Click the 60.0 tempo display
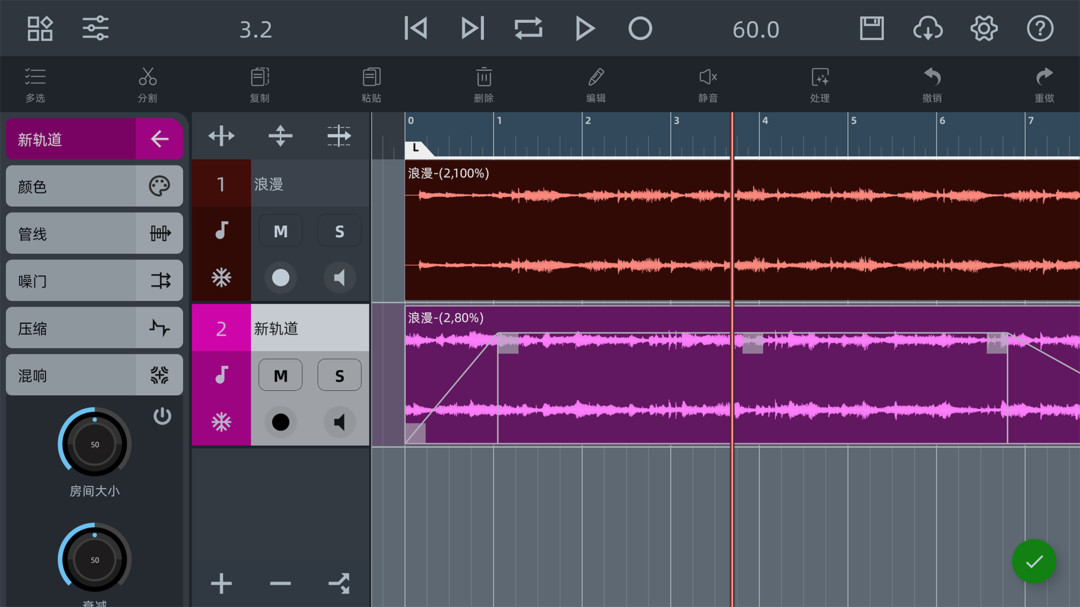 coord(755,30)
